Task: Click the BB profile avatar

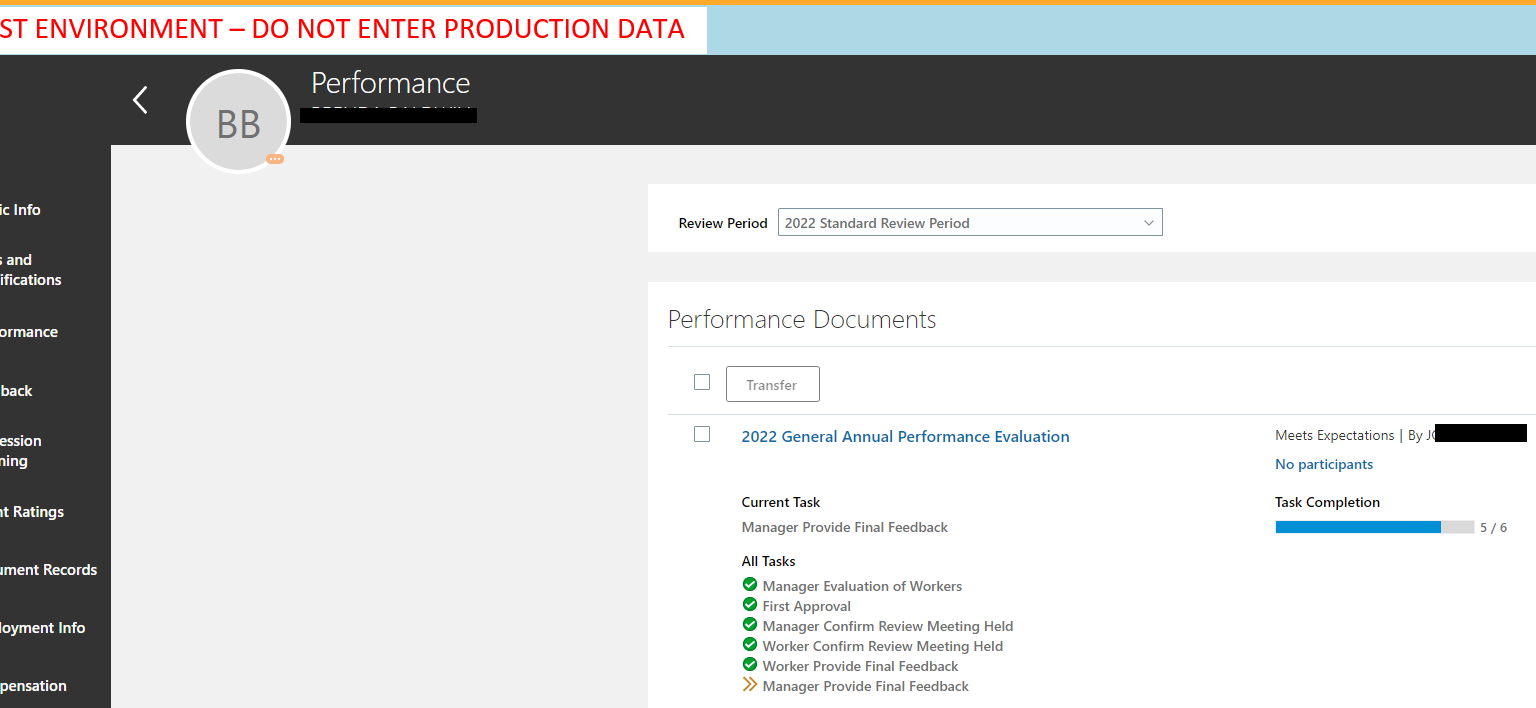Action: point(238,122)
